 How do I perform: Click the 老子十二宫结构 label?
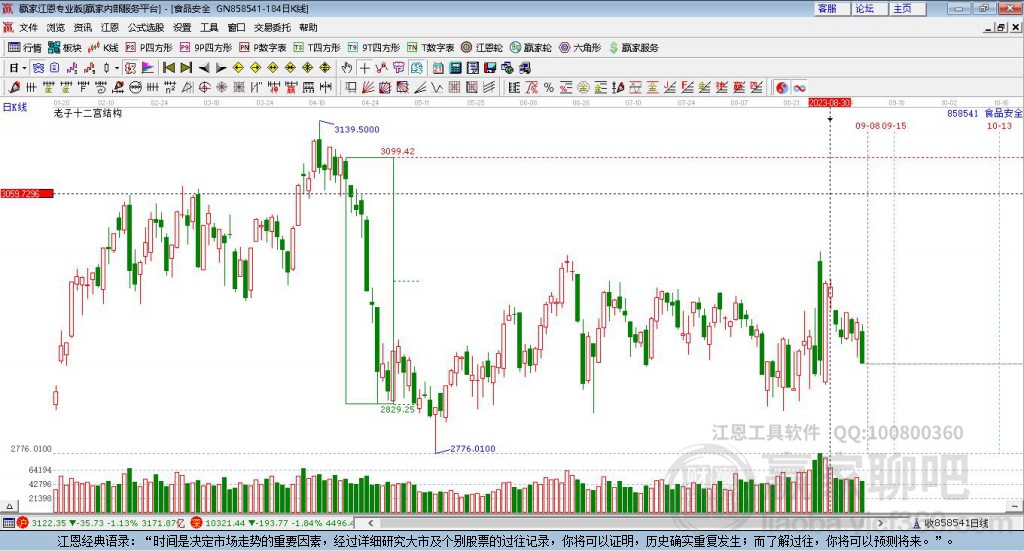(88, 113)
